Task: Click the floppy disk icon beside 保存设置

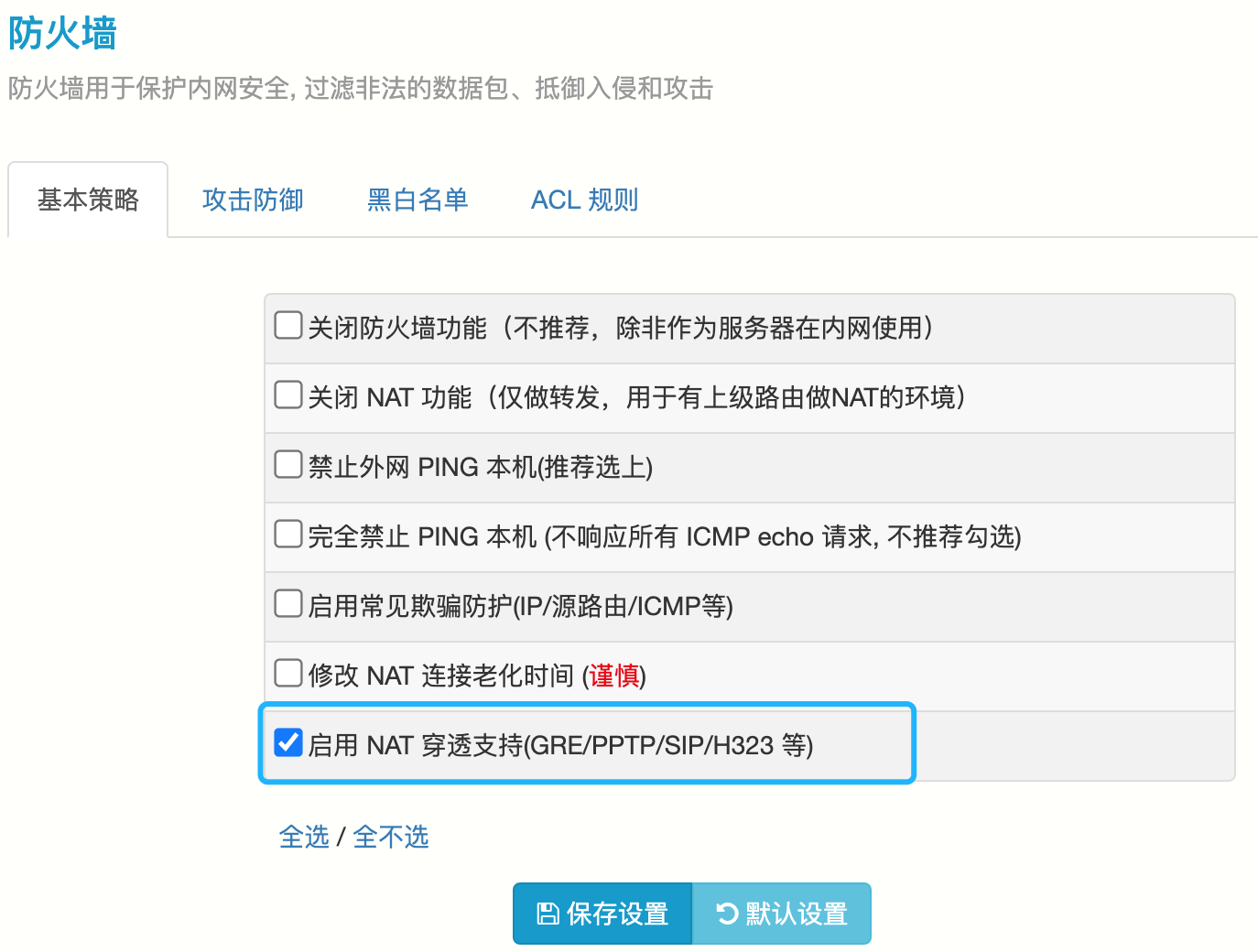Action: (548, 914)
